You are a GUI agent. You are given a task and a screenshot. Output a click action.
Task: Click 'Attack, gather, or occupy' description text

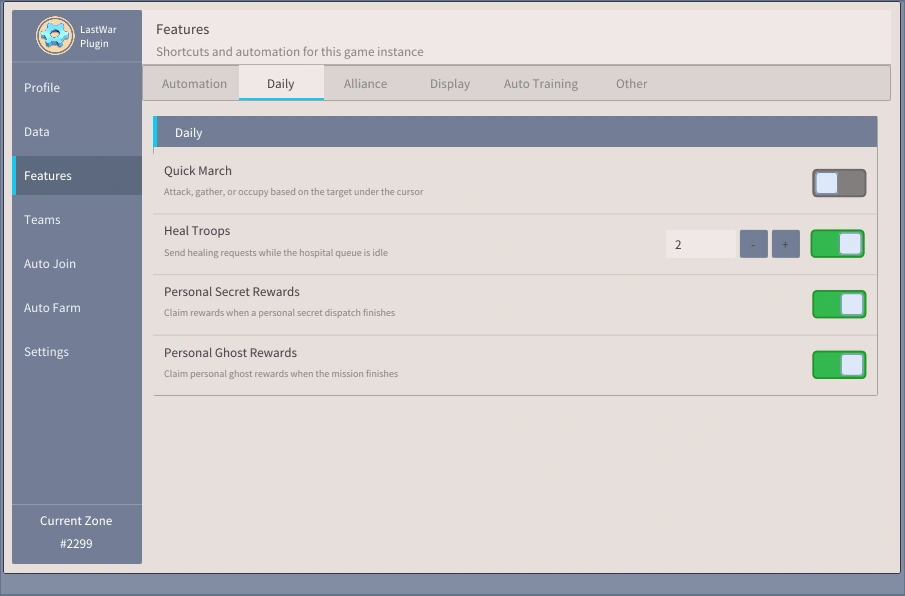(x=293, y=192)
